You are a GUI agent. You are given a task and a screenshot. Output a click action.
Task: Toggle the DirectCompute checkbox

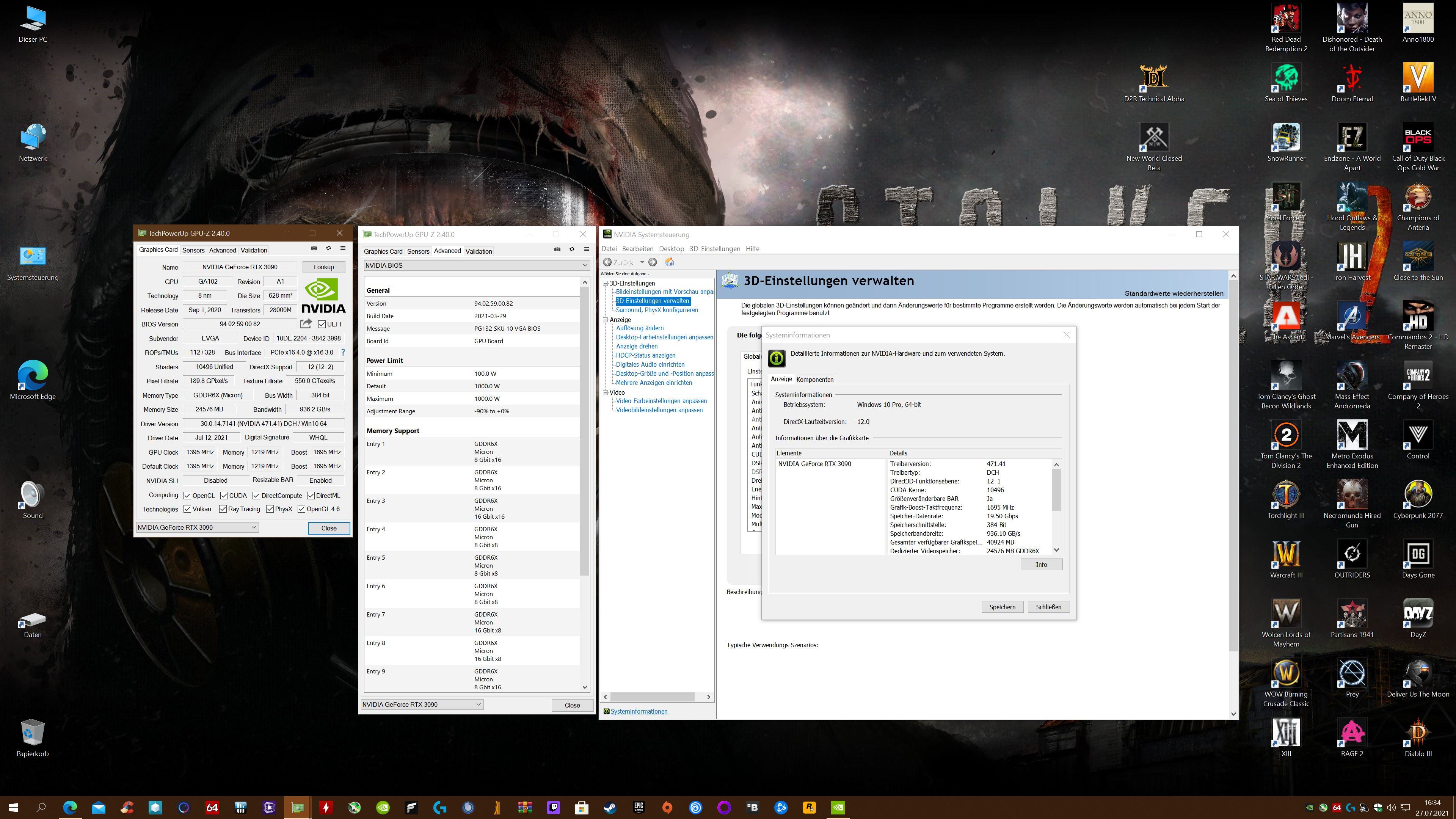[256, 496]
